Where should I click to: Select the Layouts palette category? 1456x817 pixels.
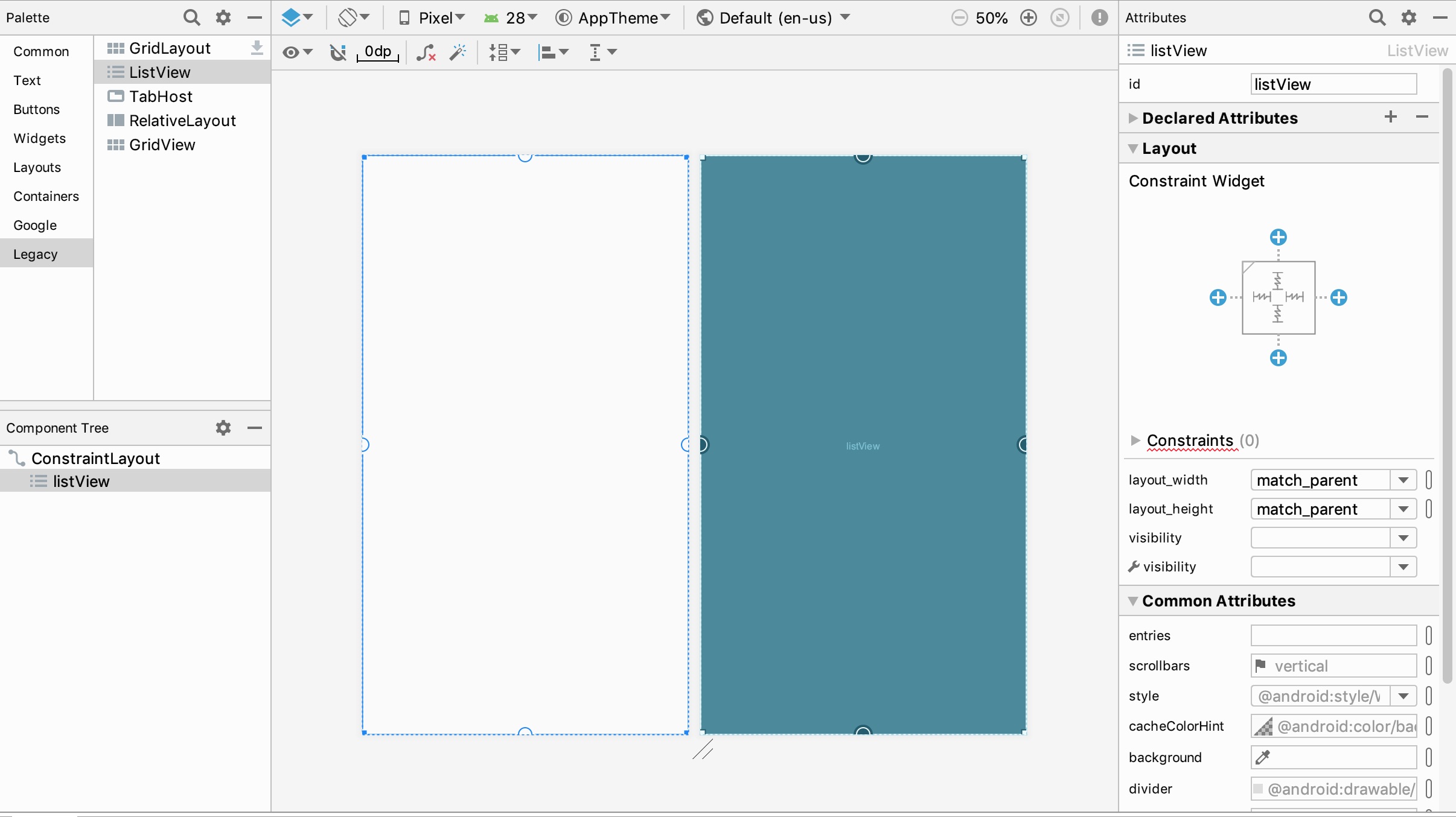pos(37,167)
